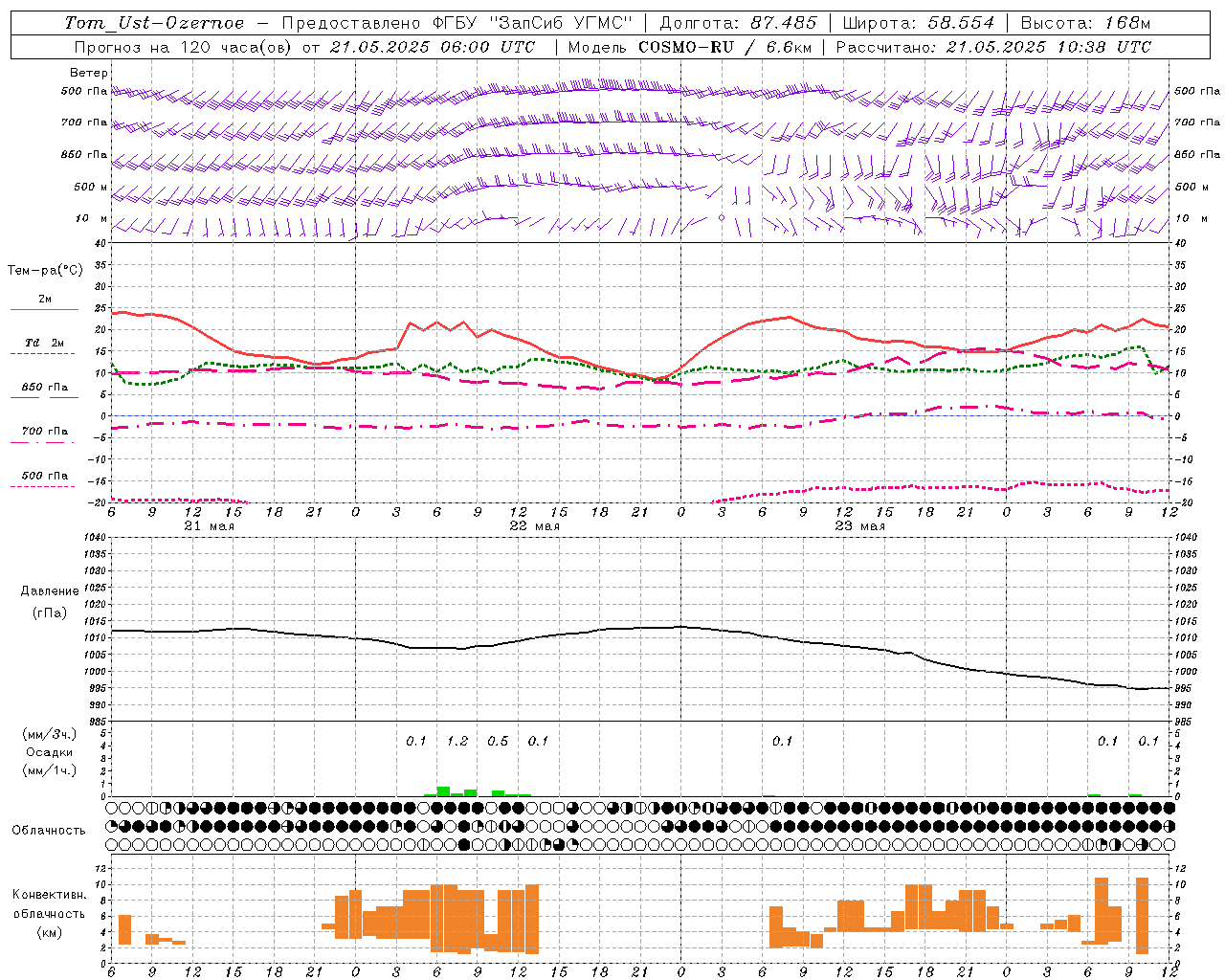
Task: Click the 'Td 2м' legend label
Action: (44, 343)
